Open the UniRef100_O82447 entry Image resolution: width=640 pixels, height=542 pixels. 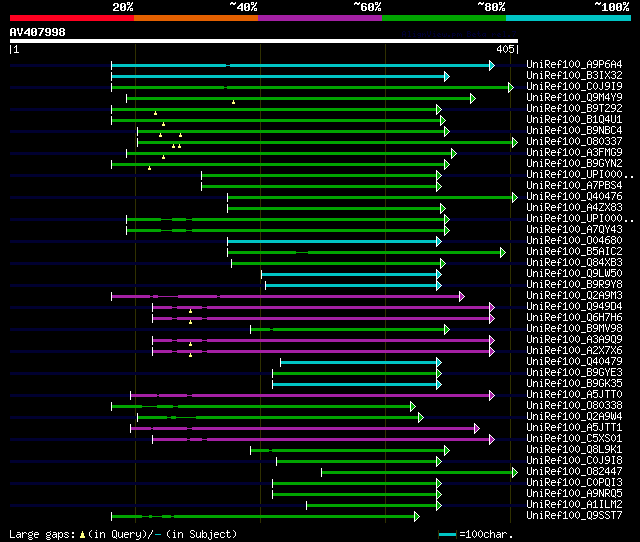574,472
